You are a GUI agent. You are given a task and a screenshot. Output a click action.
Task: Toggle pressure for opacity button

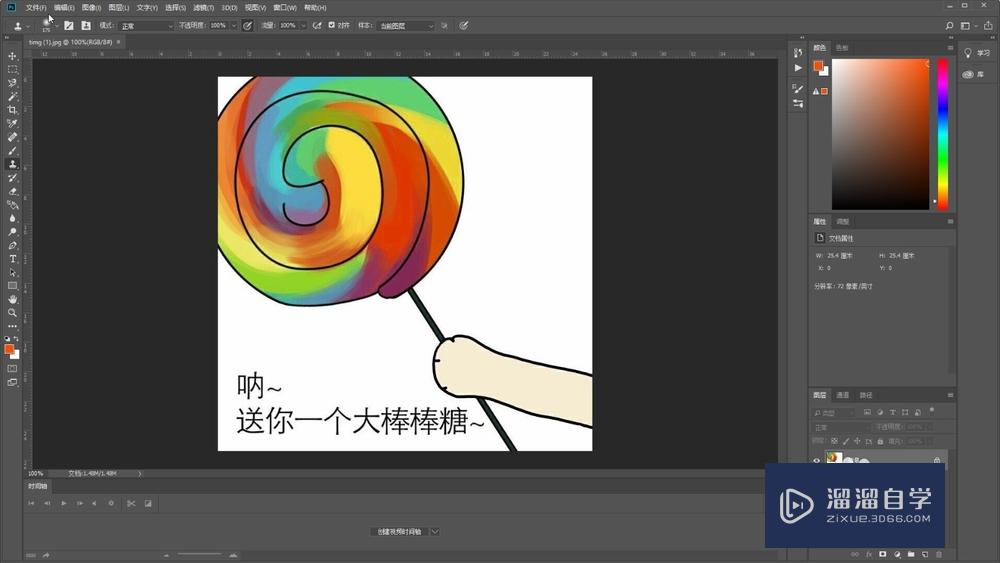pos(247,26)
